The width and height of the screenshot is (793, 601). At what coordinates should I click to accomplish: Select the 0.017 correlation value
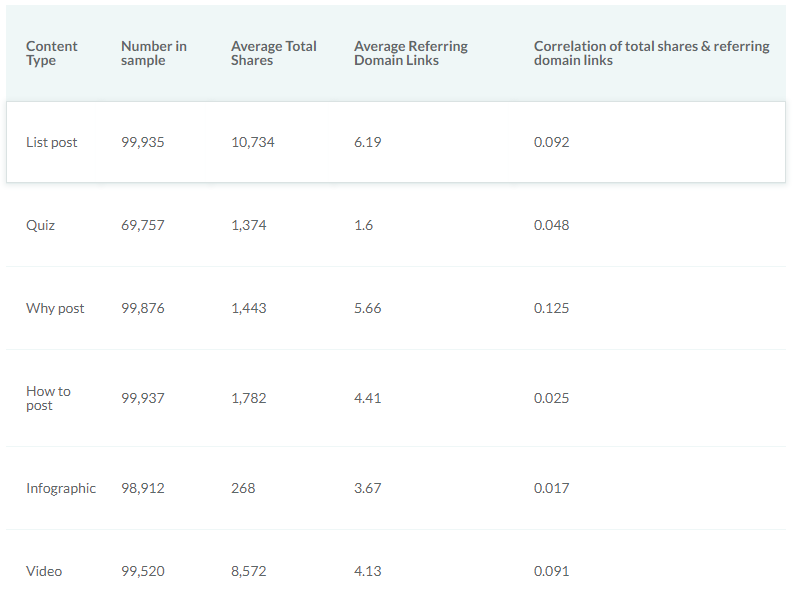[x=551, y=488]
